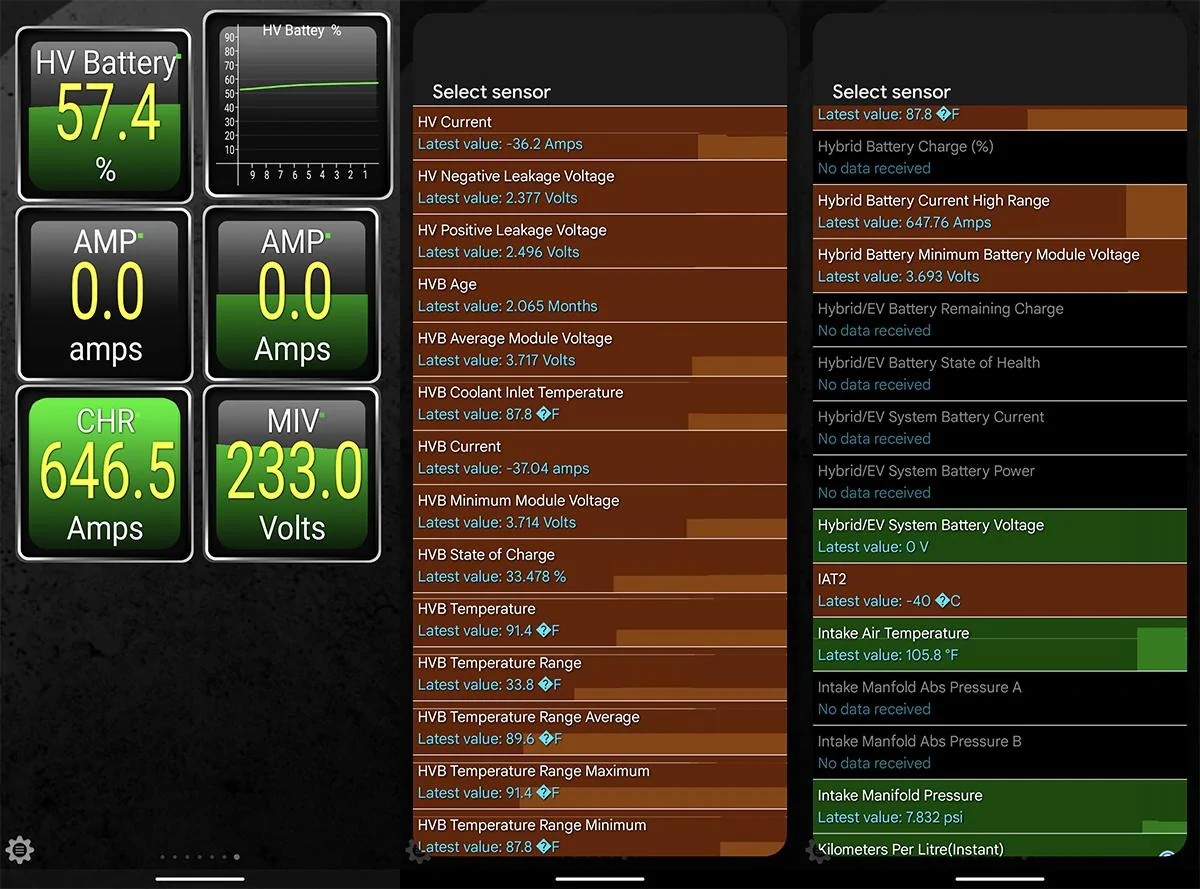Select the IAT2 sensor row
1200x889 pixels.
pyautogui.click(x=1000, y=589)
